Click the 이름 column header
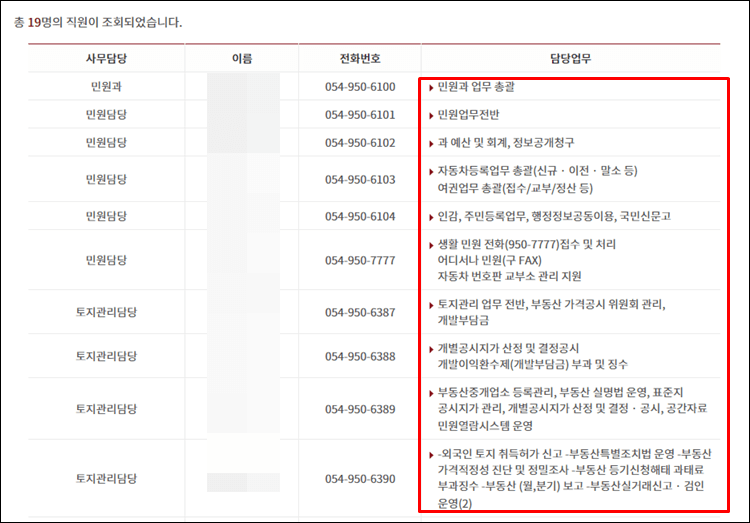The image size is (750, 523). (242, 58)
